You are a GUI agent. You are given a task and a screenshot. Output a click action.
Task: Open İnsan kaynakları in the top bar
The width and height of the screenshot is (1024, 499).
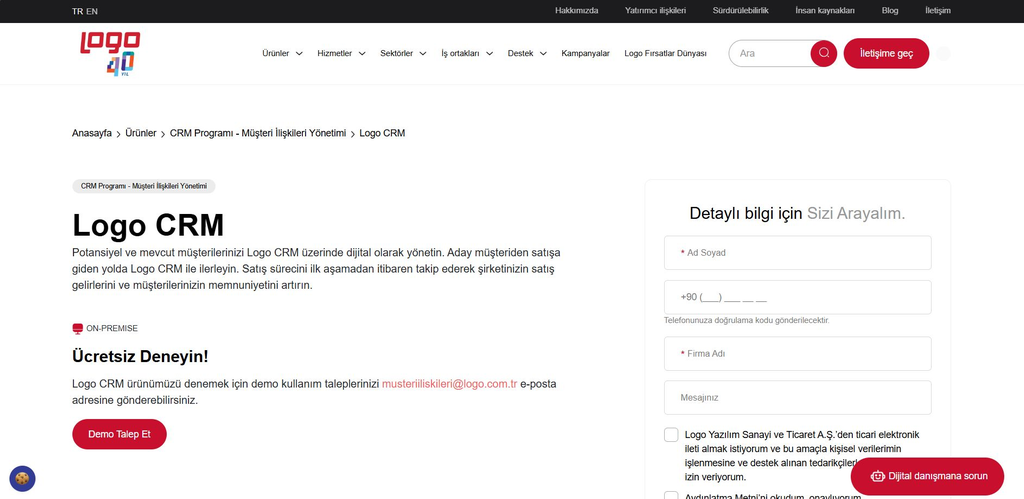[x=825, y=10]
